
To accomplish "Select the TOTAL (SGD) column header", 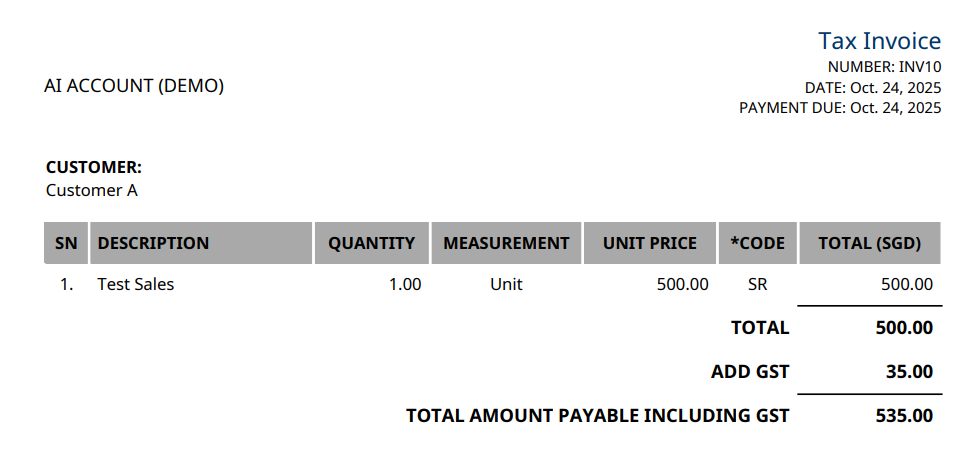I will click(x=869, y=243).
